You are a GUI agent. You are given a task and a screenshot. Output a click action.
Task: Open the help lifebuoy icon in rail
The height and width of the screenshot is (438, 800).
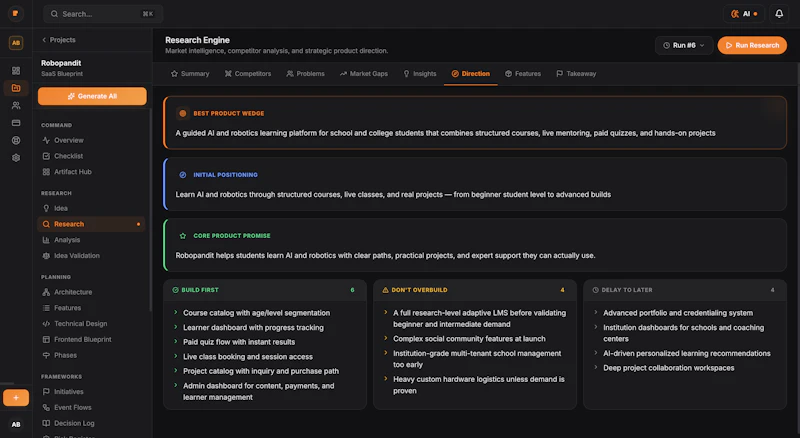[x=16, y=140]
